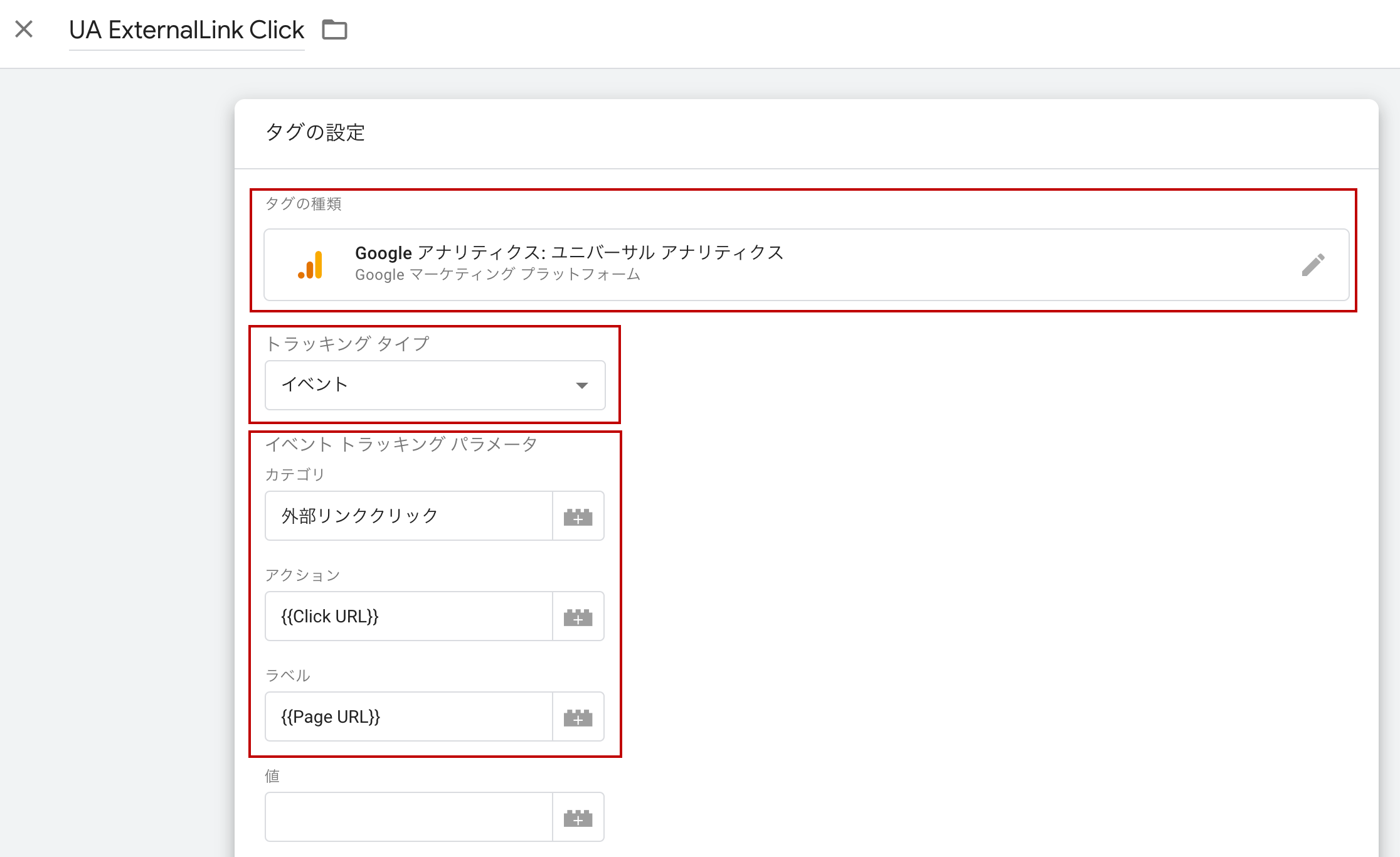Screen dimensions: 1400x857
Task: Click the ラベル field containing {{Page URL}}
Action: tap(408, 716)
